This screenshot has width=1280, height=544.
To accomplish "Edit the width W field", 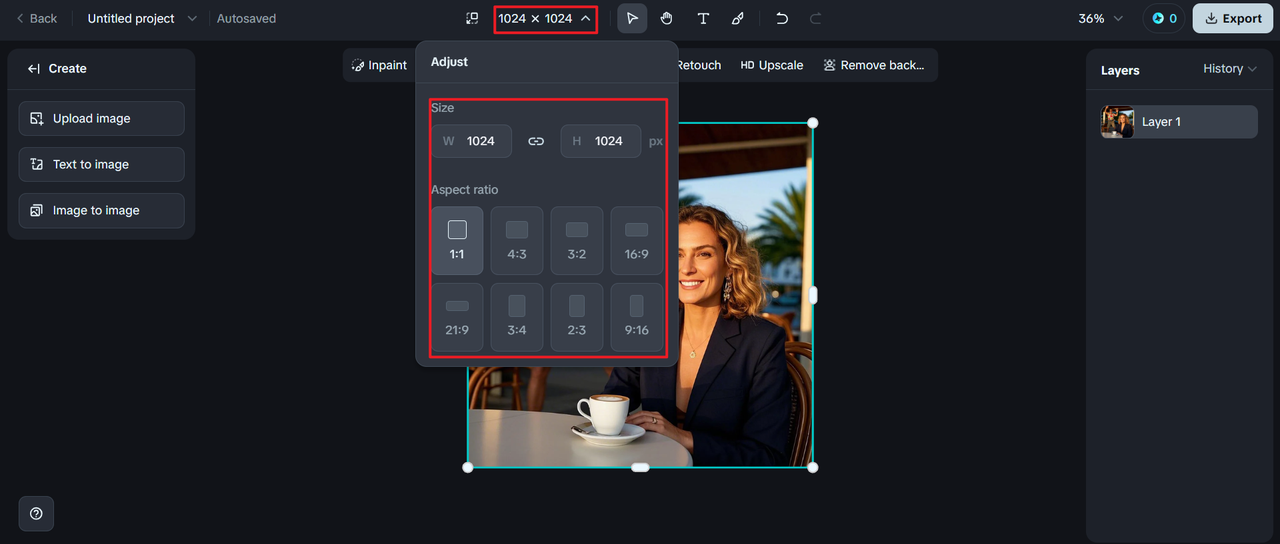I will tap(471, 141).
